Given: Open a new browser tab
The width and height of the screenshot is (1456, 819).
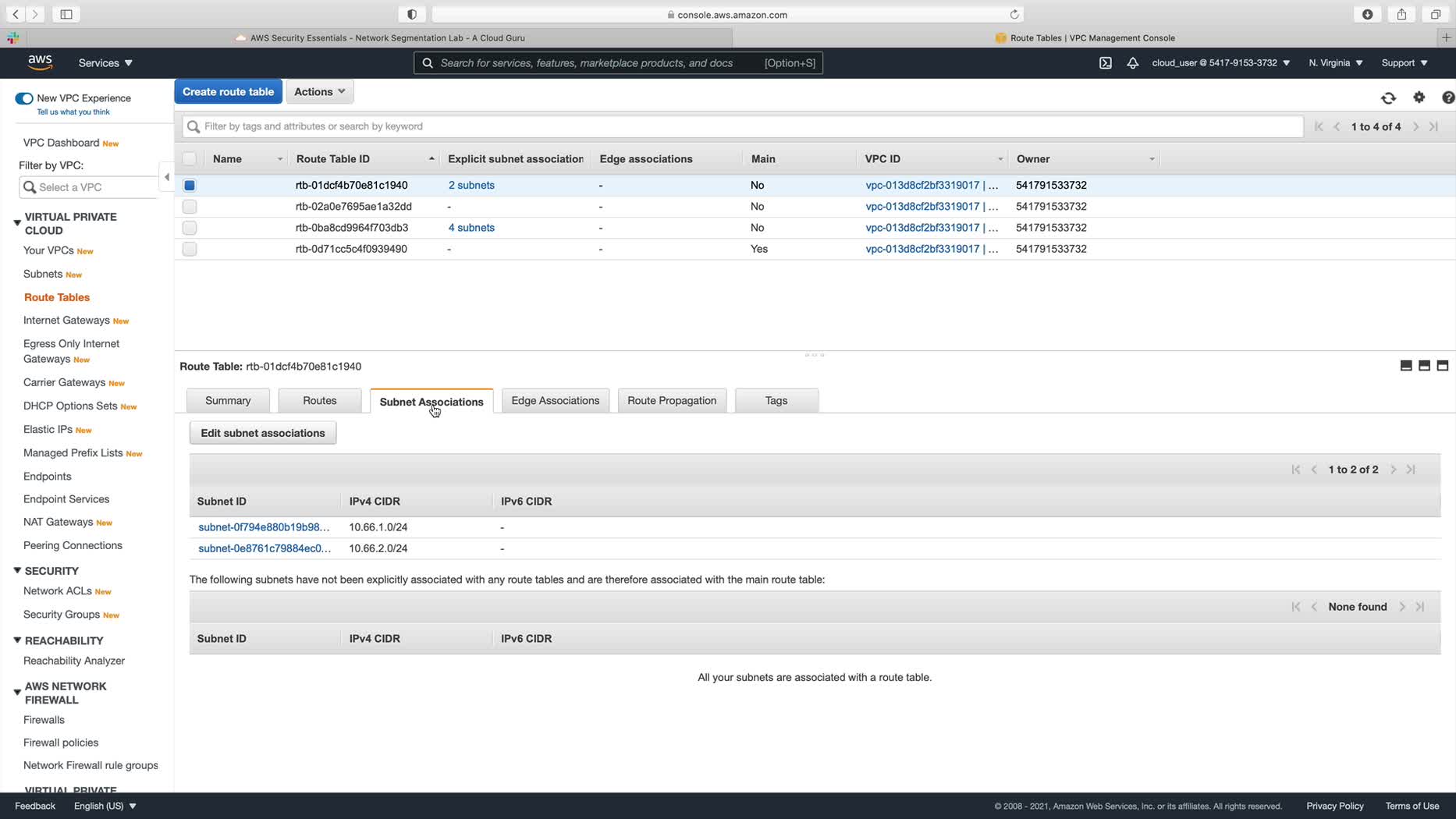Looking at the screenshot, I should (1446, 37).
